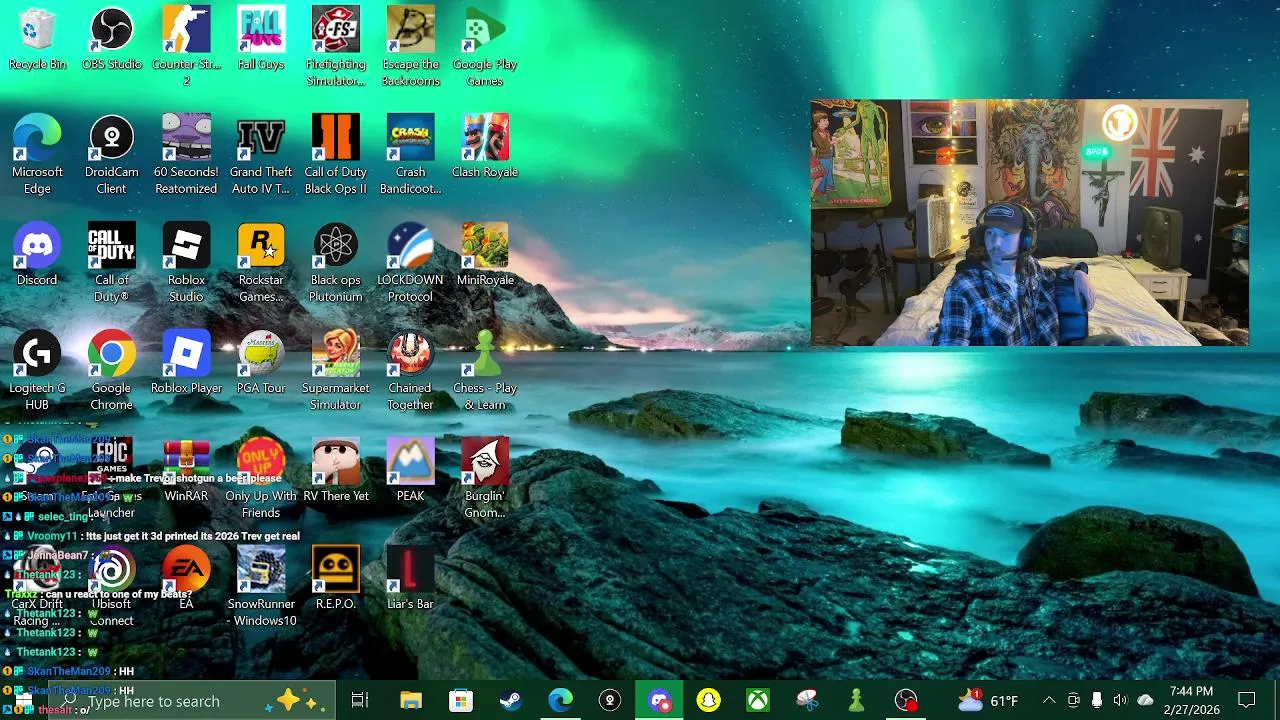Open Clash Royale desktop shortcut

[485, 147]
